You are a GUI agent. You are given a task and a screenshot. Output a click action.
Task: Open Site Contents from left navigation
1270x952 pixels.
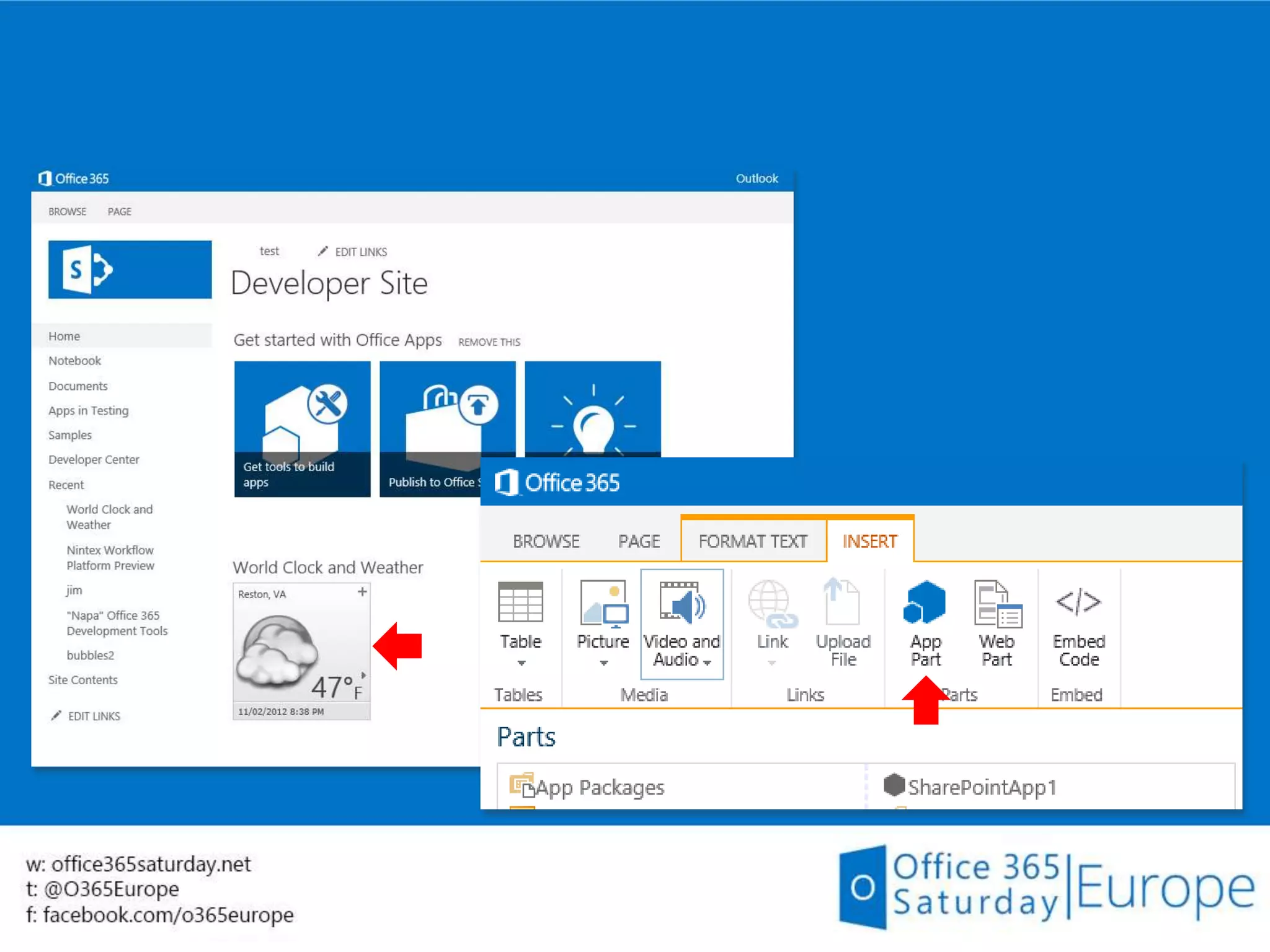[x=83, y=680]
